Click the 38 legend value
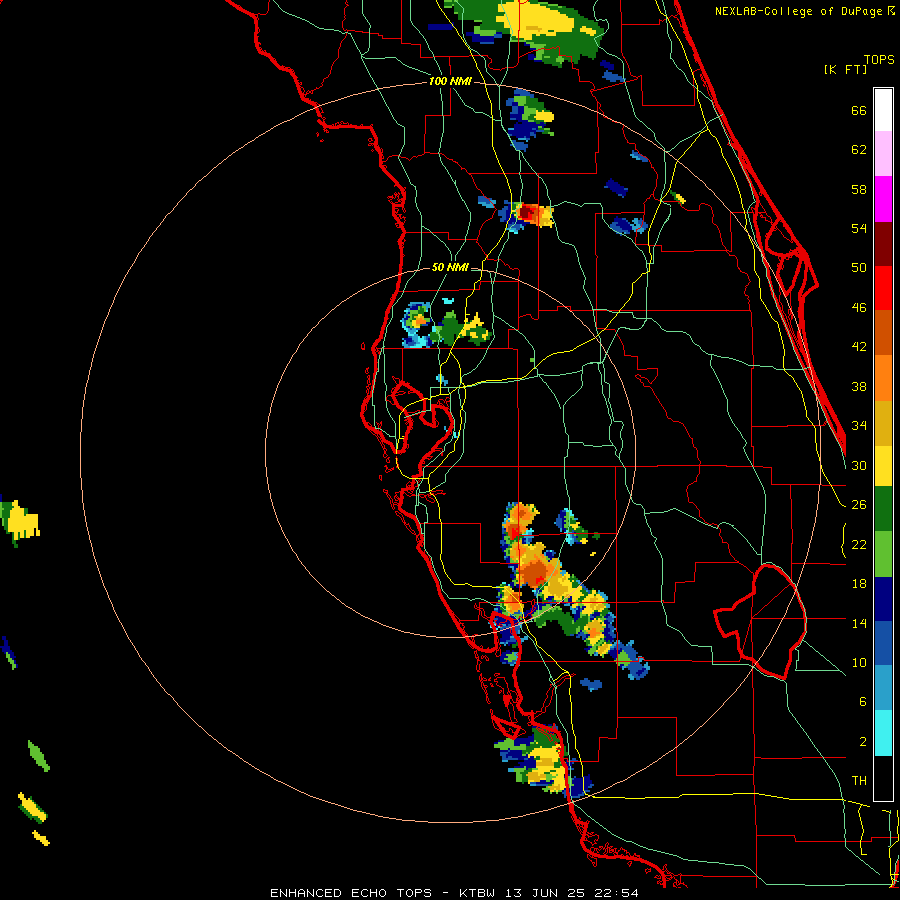This screenshot has width=900, height=900. [859, 386]
